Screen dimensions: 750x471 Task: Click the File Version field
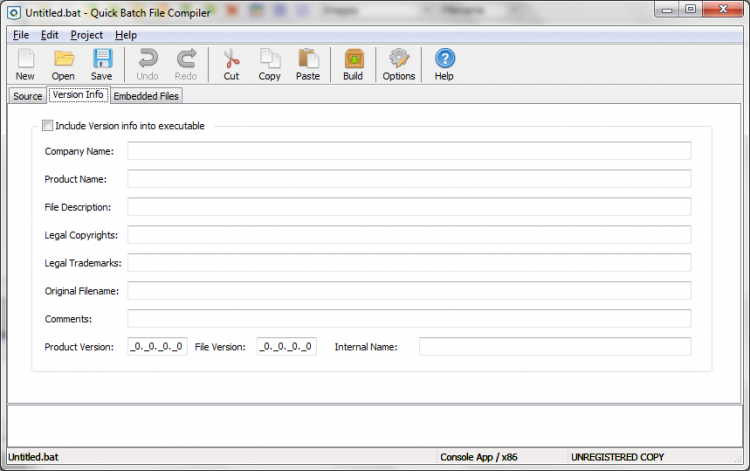coord(287,347)
